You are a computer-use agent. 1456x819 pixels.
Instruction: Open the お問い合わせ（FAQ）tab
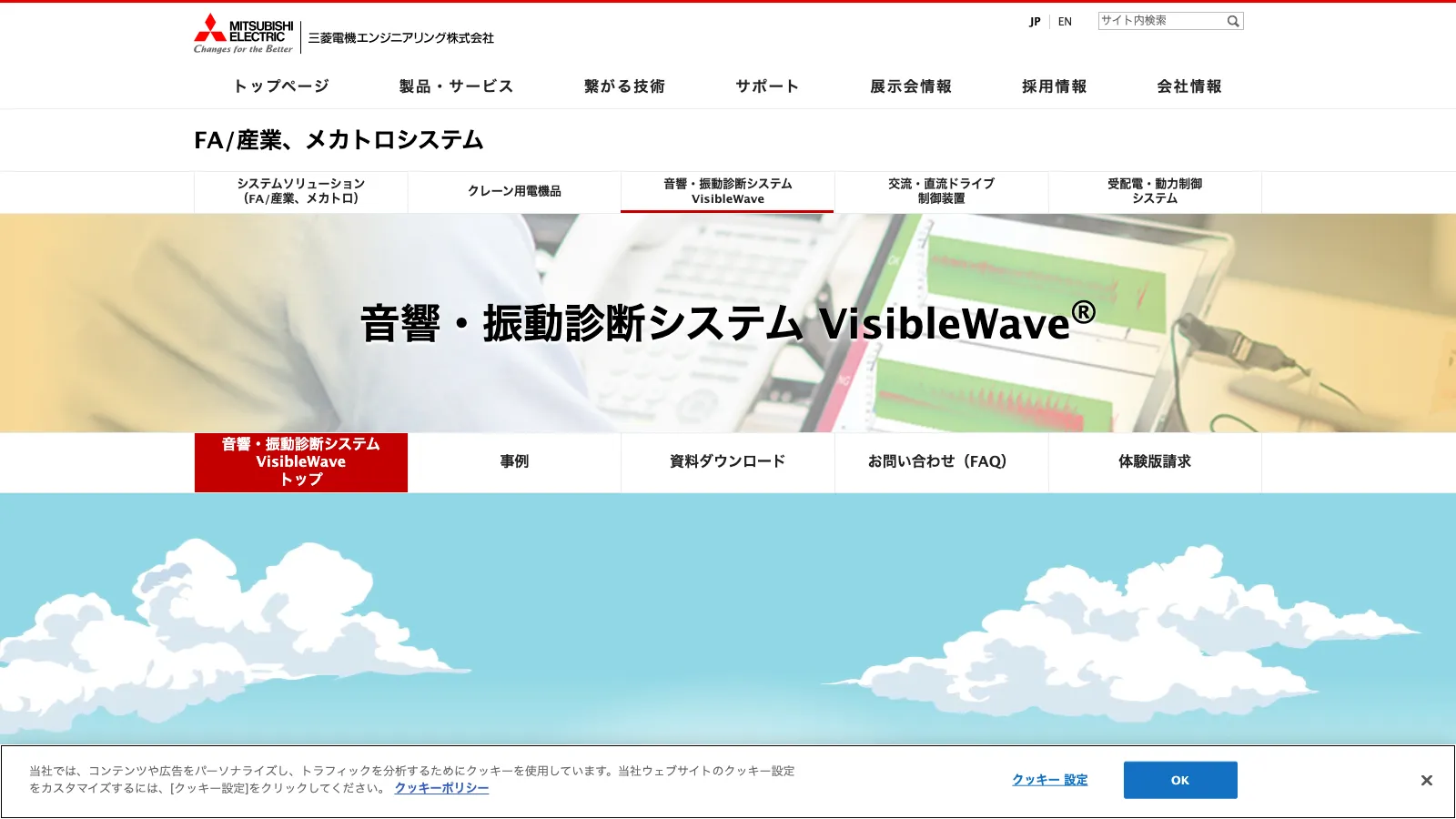click(x=941, y=462)
